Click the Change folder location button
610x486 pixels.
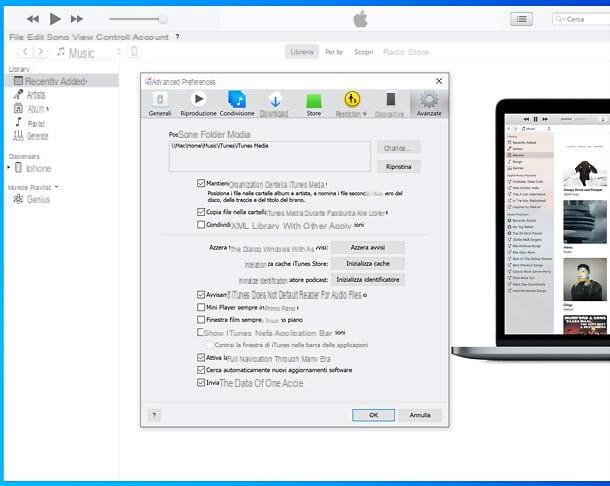click(x=398, y=148)
